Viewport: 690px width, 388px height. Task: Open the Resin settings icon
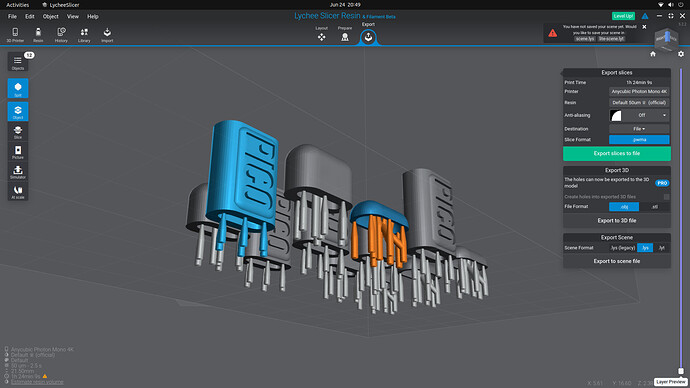click(x=38, y=34)
